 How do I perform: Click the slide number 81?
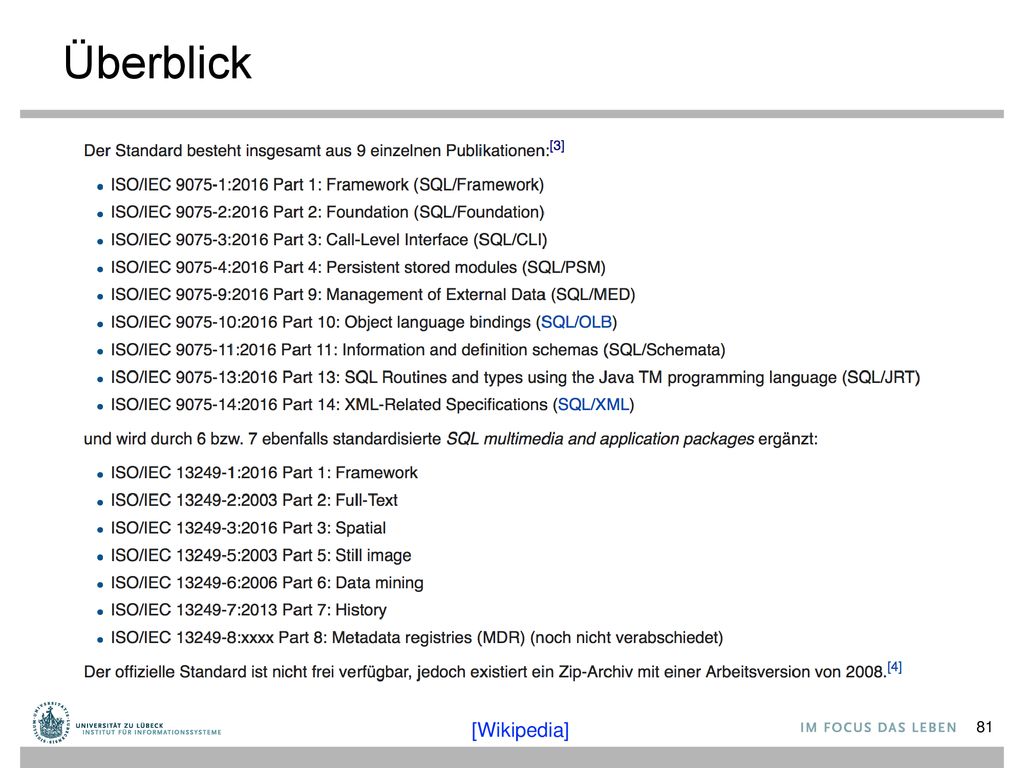(x=984, y=727)
